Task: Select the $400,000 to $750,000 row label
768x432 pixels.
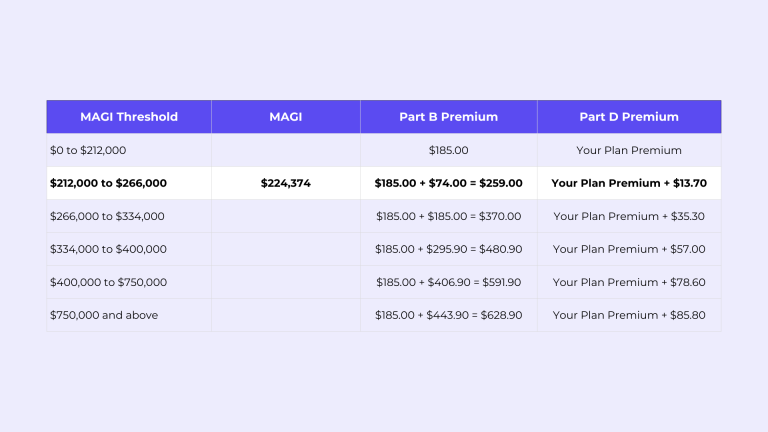Action: coord(129,282)
